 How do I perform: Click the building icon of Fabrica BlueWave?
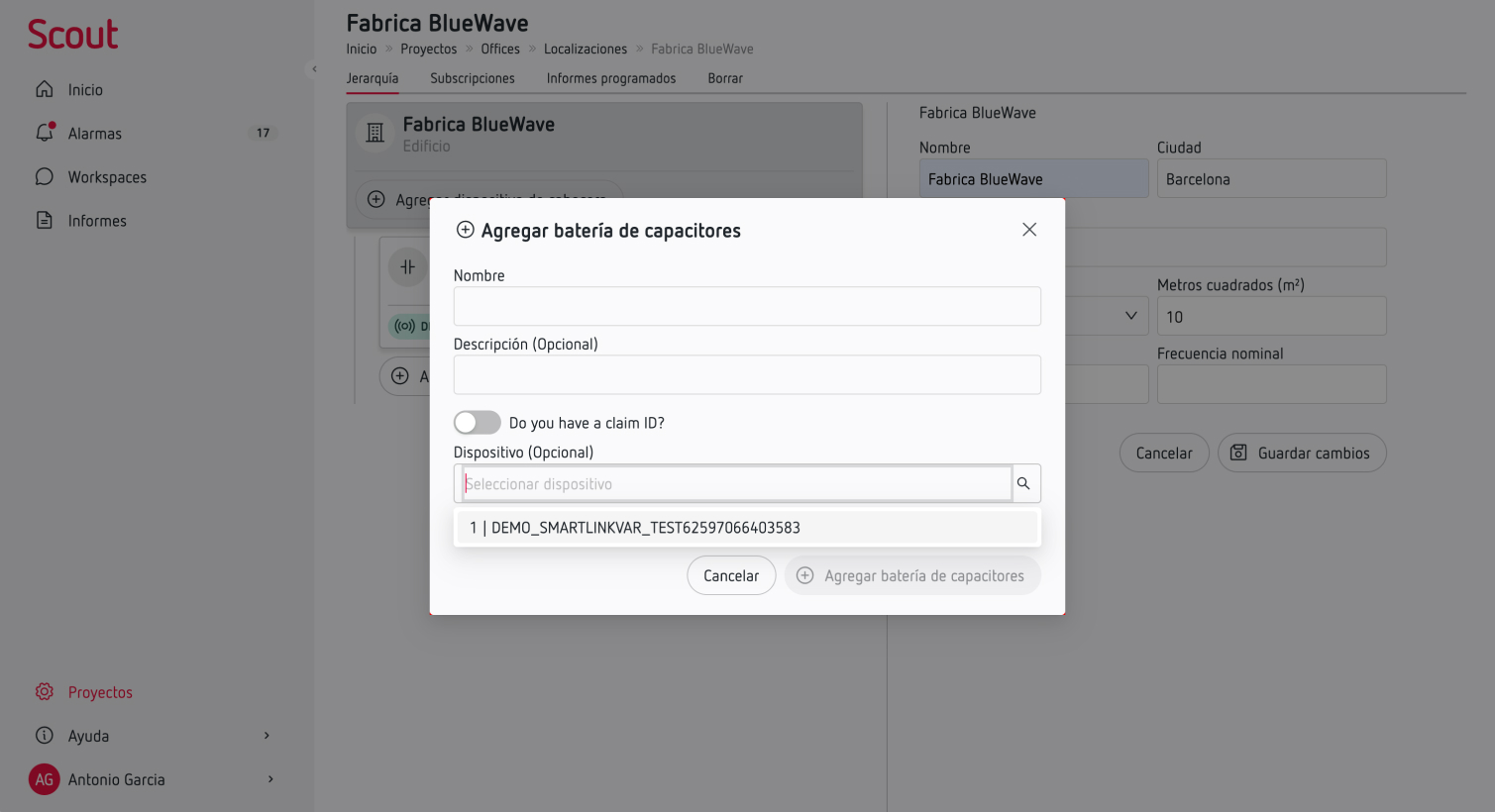[375, 133]
